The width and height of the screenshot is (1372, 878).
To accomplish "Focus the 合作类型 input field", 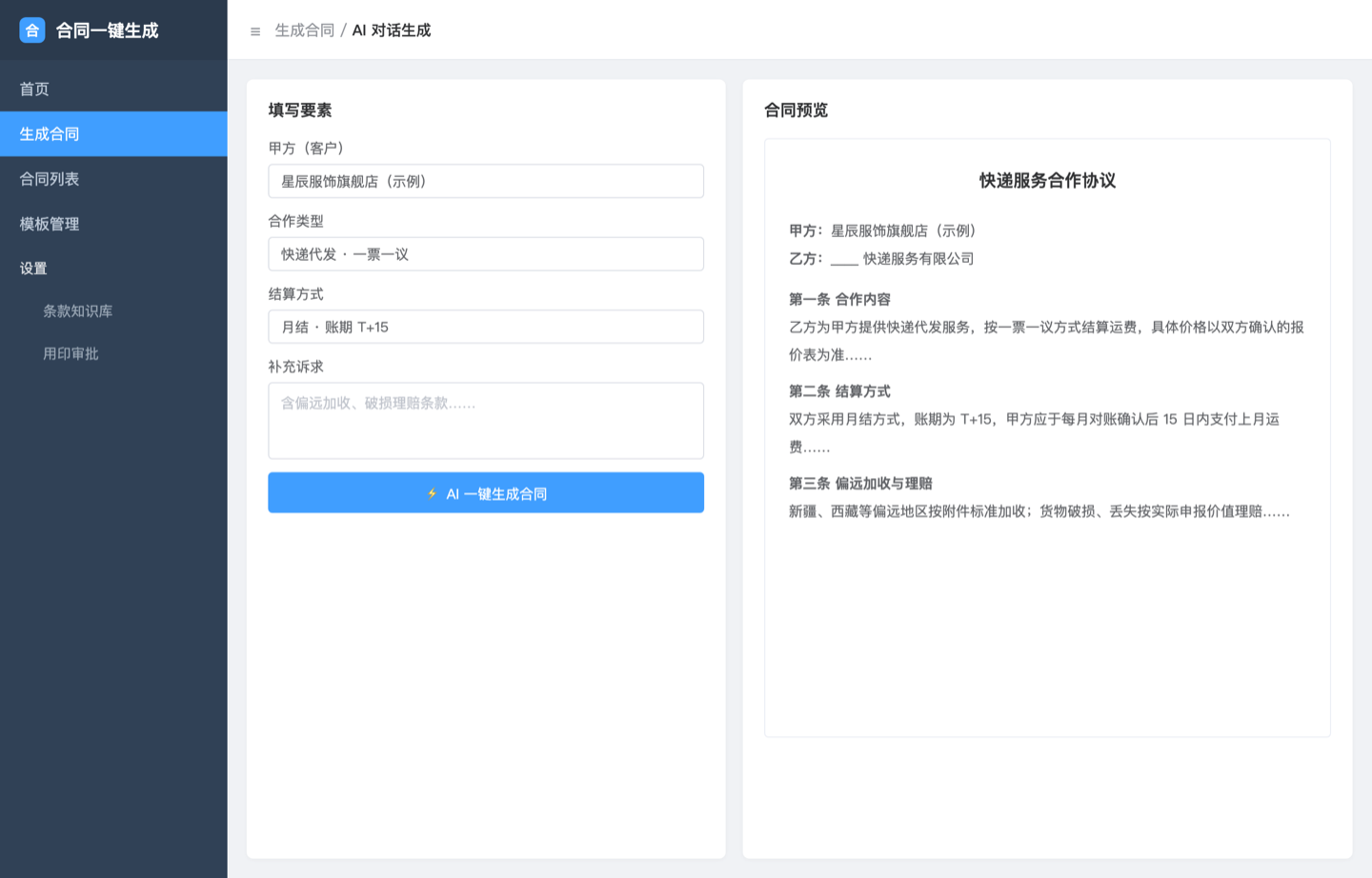I will click(x=486, y=254).
